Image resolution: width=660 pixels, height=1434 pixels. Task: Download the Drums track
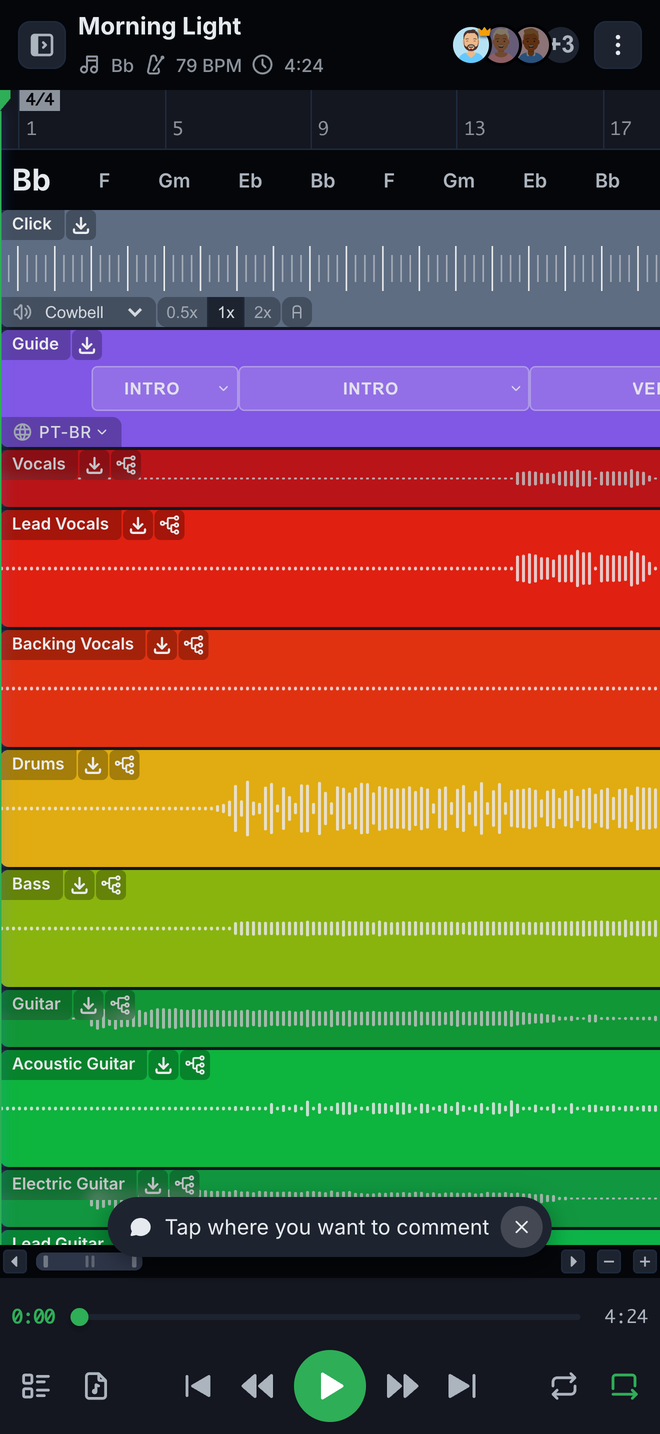point(93,765)
